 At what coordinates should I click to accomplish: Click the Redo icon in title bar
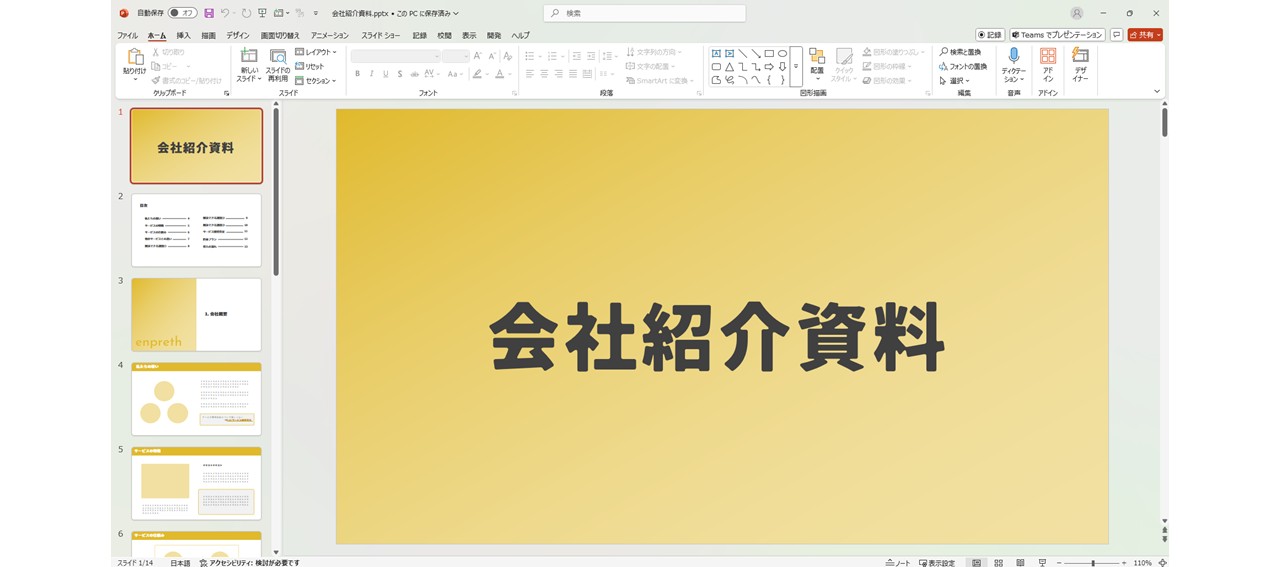pyautogui.click(x=246, y=13)
